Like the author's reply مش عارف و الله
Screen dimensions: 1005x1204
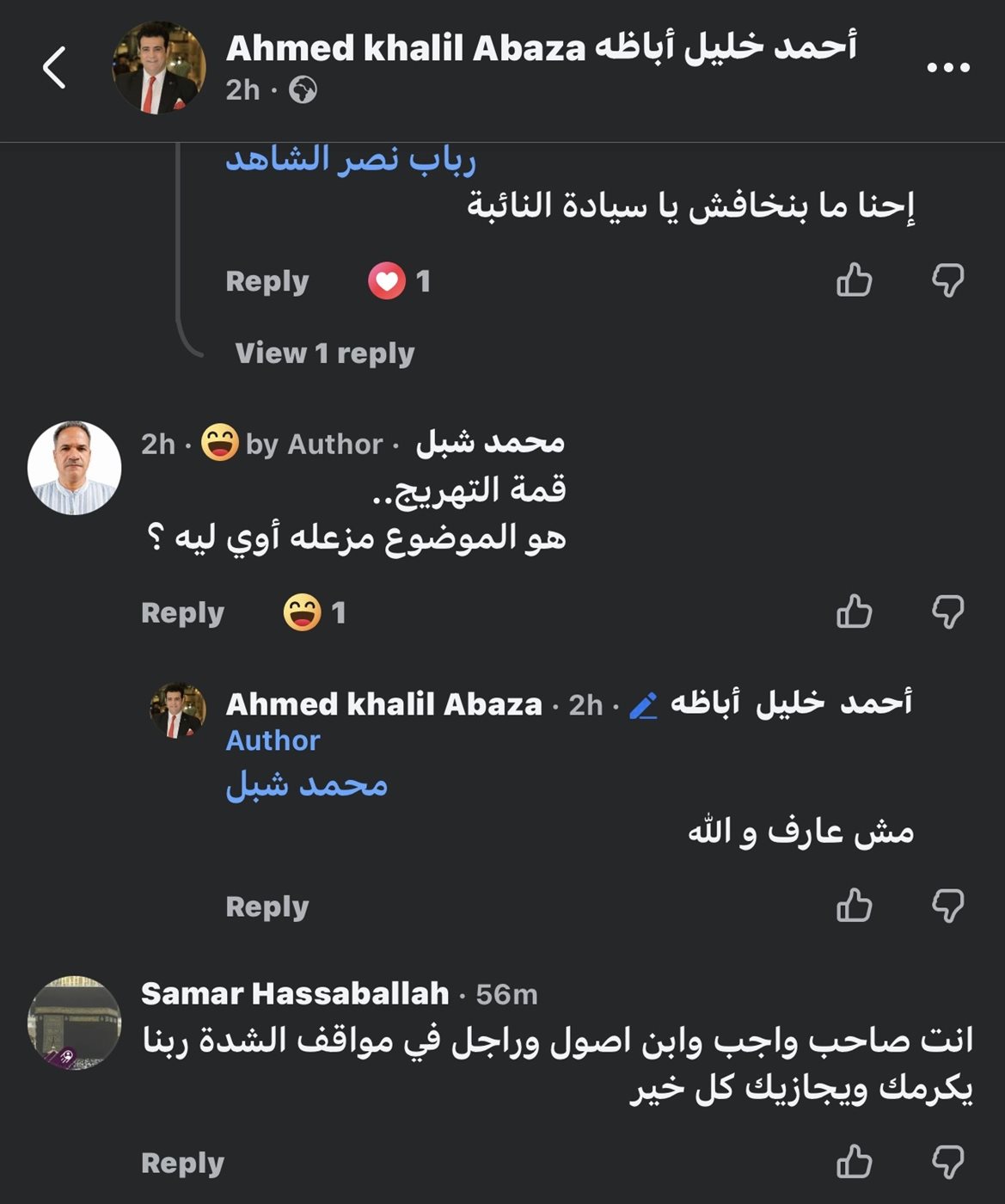[x=854, y=906]
